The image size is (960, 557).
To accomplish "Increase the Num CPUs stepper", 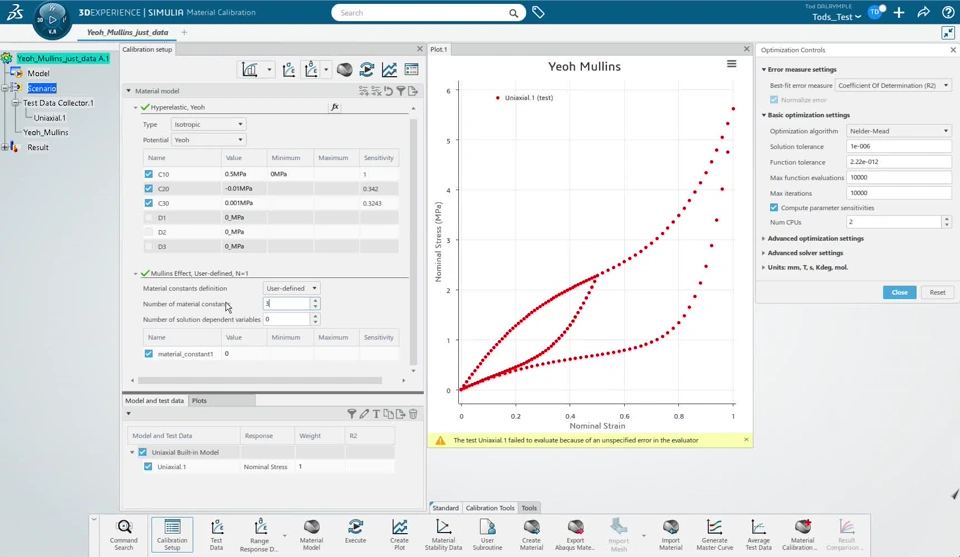I will click(947, 219).
